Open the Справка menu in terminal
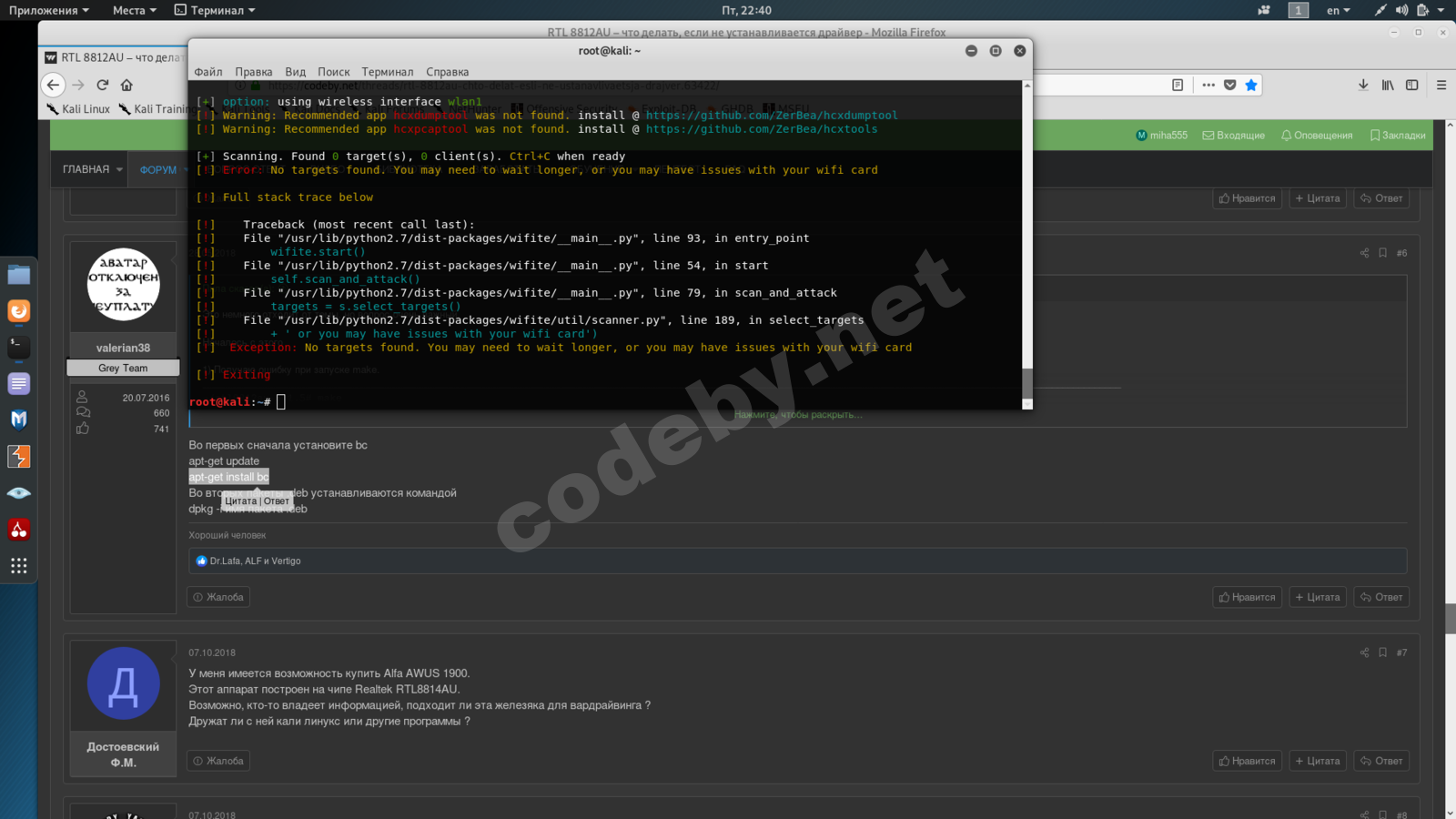Image resolution: width=1456 pixels, height=819 pixels. click(x=447, y=72)
